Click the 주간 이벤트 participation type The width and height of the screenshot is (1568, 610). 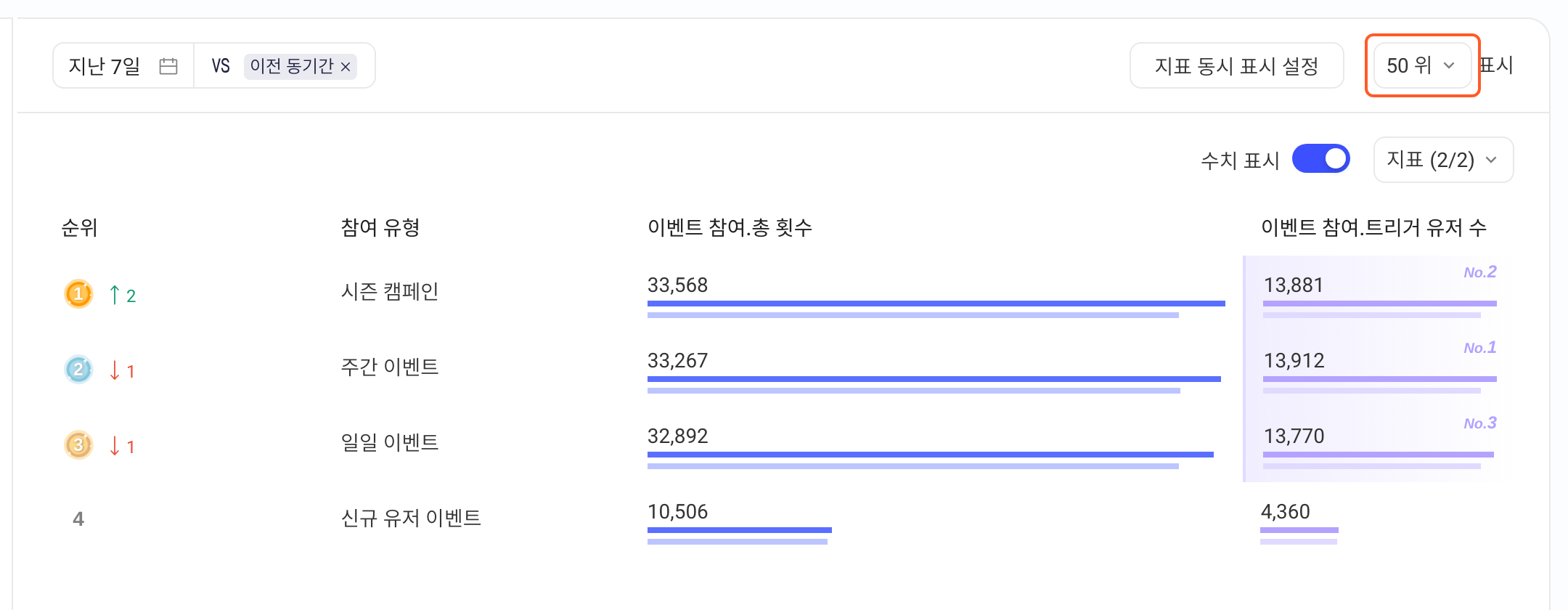390,367
